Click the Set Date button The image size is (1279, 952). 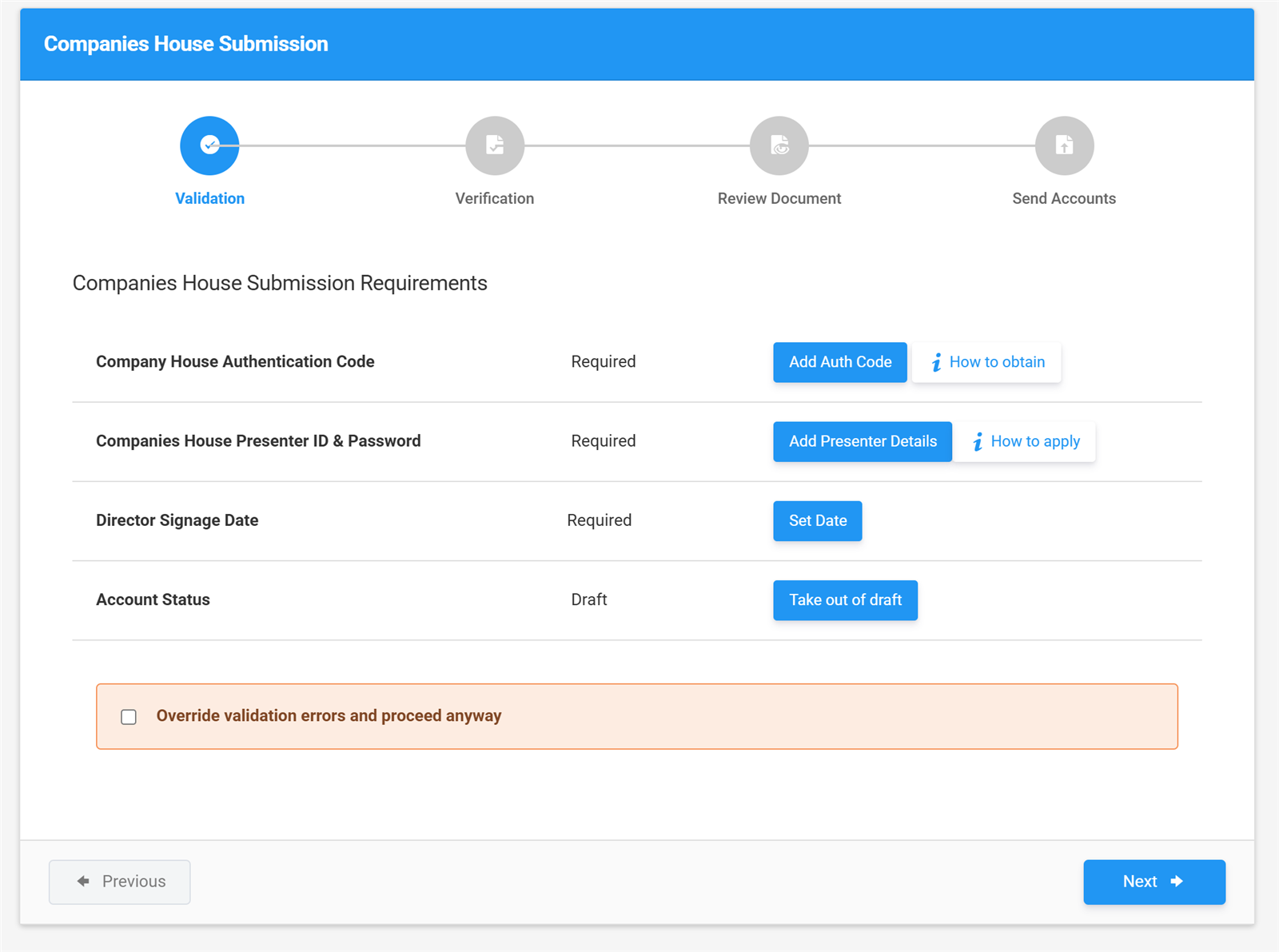pyautogui.click(x=818, y=520)
